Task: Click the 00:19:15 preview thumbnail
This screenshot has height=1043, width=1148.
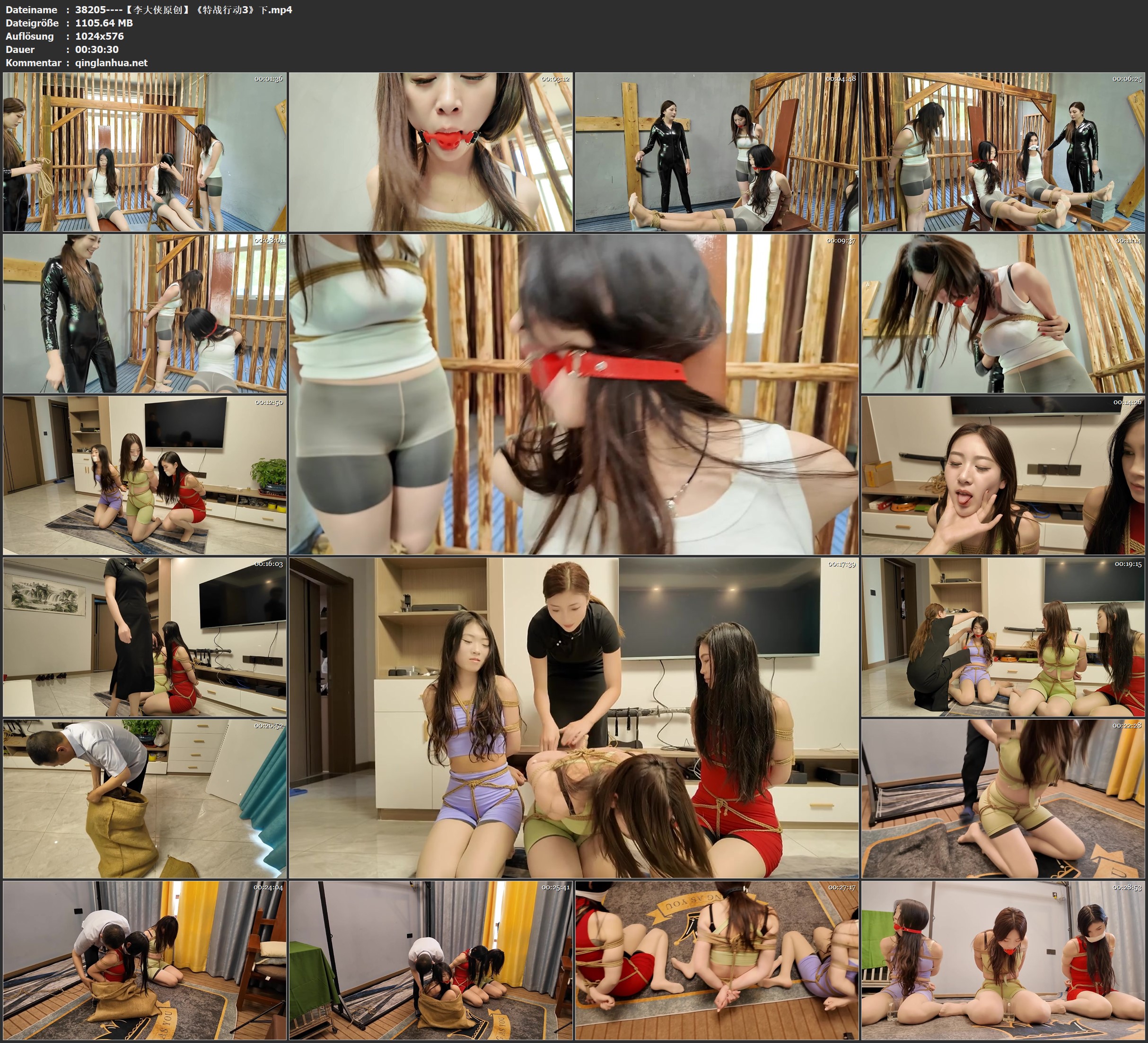Action: pyautogui.click(x=1003, y=637)
